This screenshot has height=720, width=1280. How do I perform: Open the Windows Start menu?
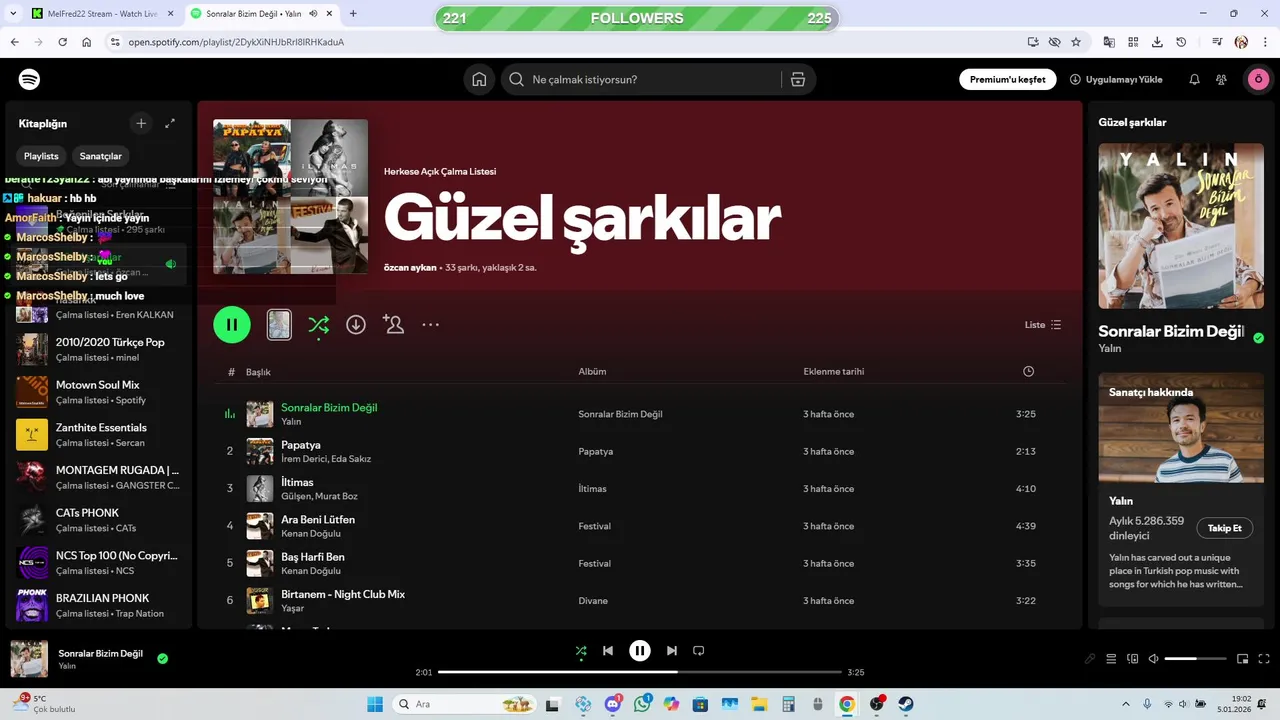[375, 704]
